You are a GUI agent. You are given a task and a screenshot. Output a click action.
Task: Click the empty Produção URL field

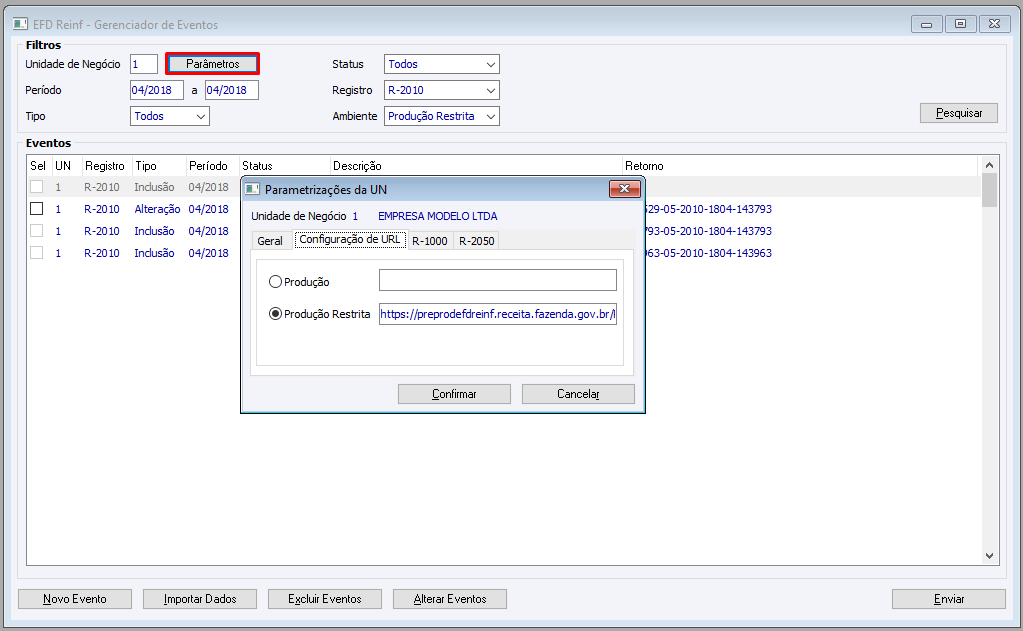[x=498, y=280]
